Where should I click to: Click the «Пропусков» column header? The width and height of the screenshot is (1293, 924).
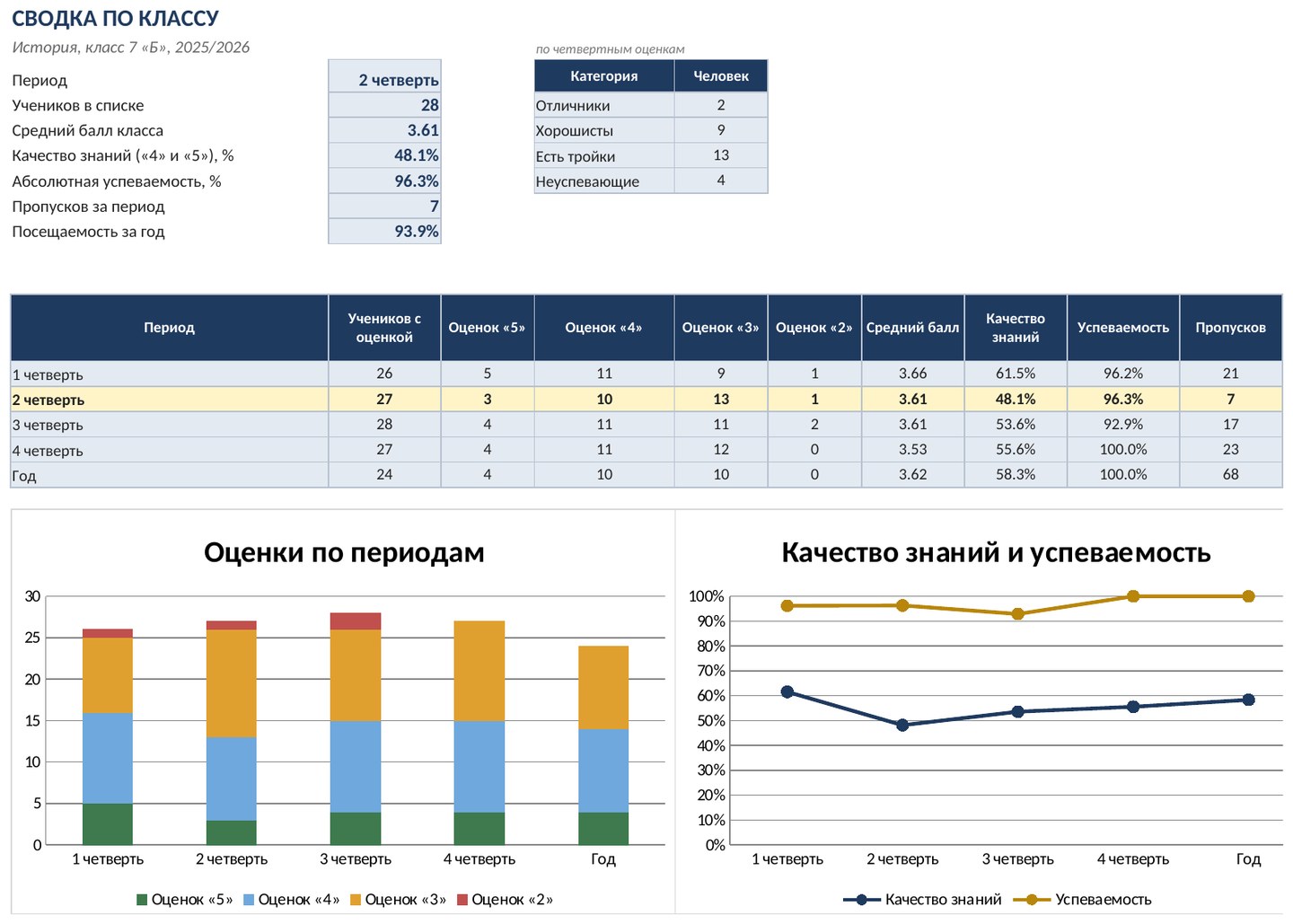click(x=1231, y=328)
